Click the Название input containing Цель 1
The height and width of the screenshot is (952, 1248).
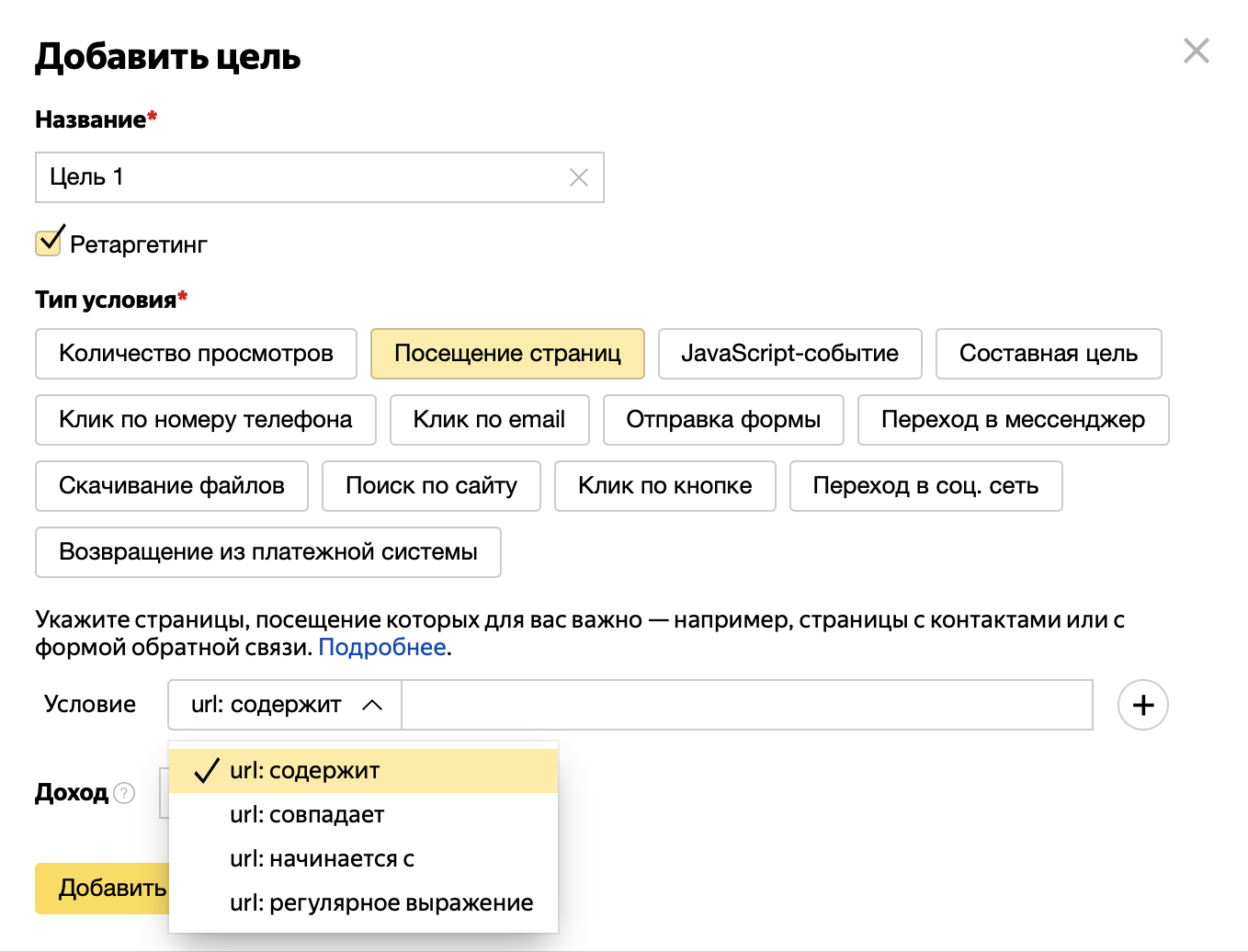[319, 177]
